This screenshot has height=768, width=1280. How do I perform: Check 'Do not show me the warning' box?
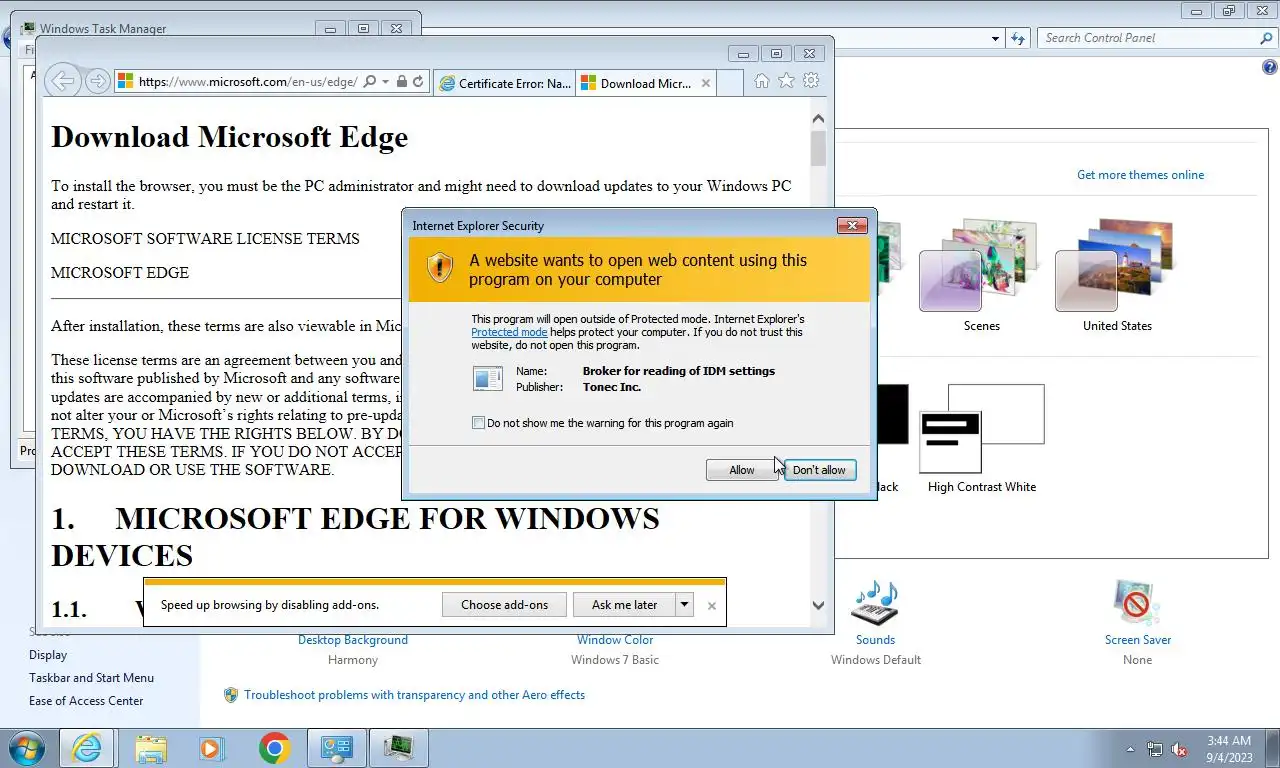(478, 423)
